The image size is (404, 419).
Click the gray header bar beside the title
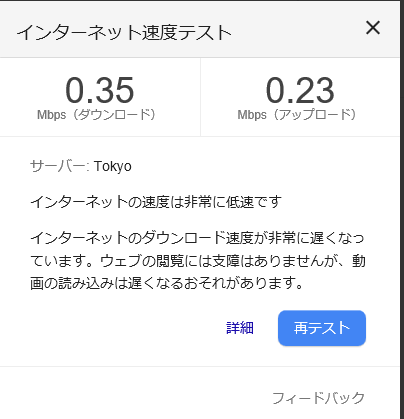coord(297,33)
